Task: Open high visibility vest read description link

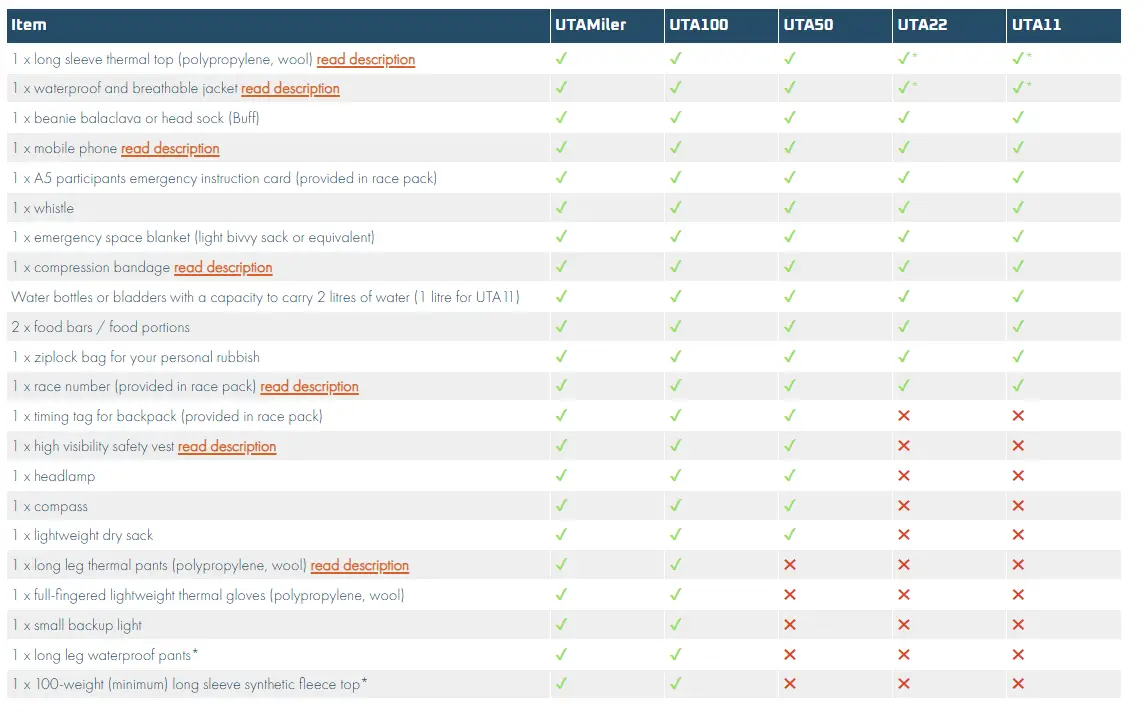Action: pos(227,446)
